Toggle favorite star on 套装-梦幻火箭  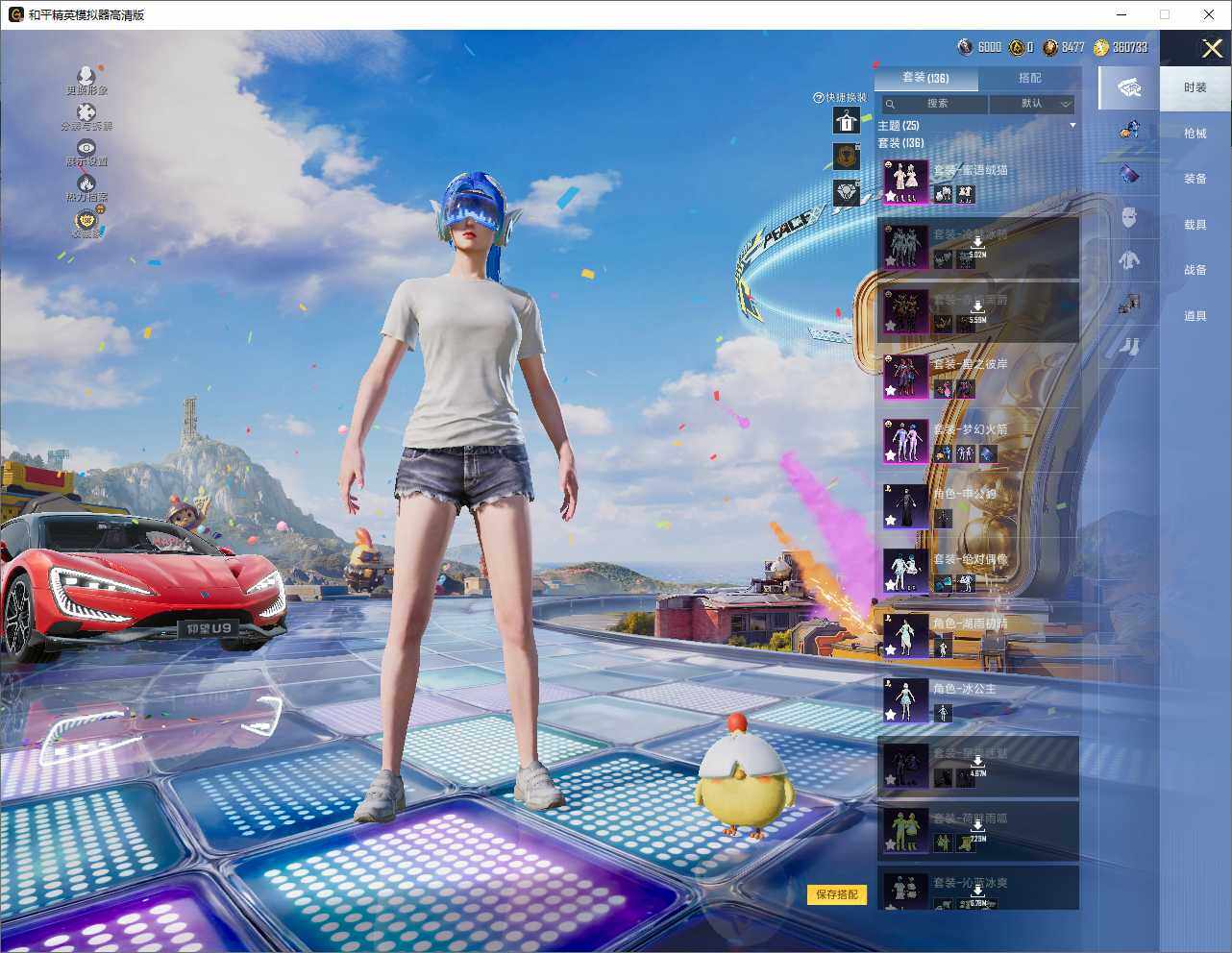pos(891,455)
